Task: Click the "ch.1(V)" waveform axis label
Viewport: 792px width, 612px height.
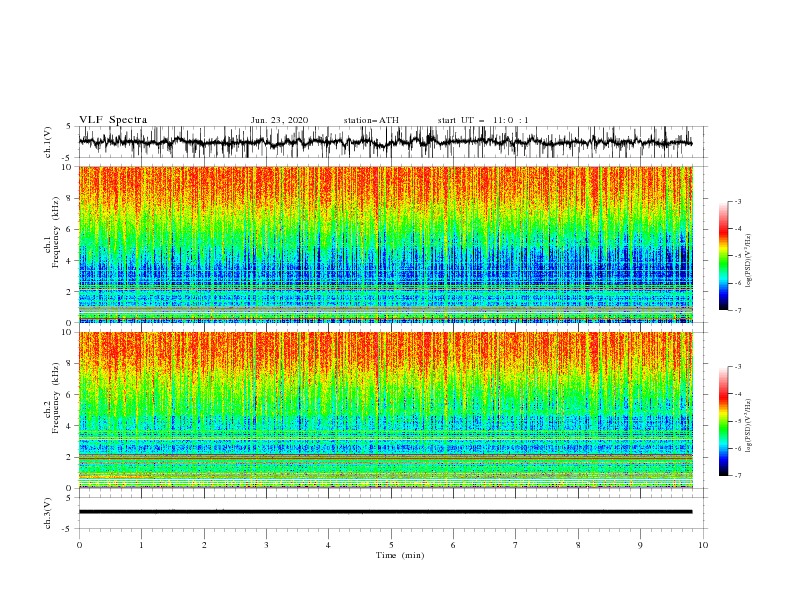Action: tap(48, 142)
